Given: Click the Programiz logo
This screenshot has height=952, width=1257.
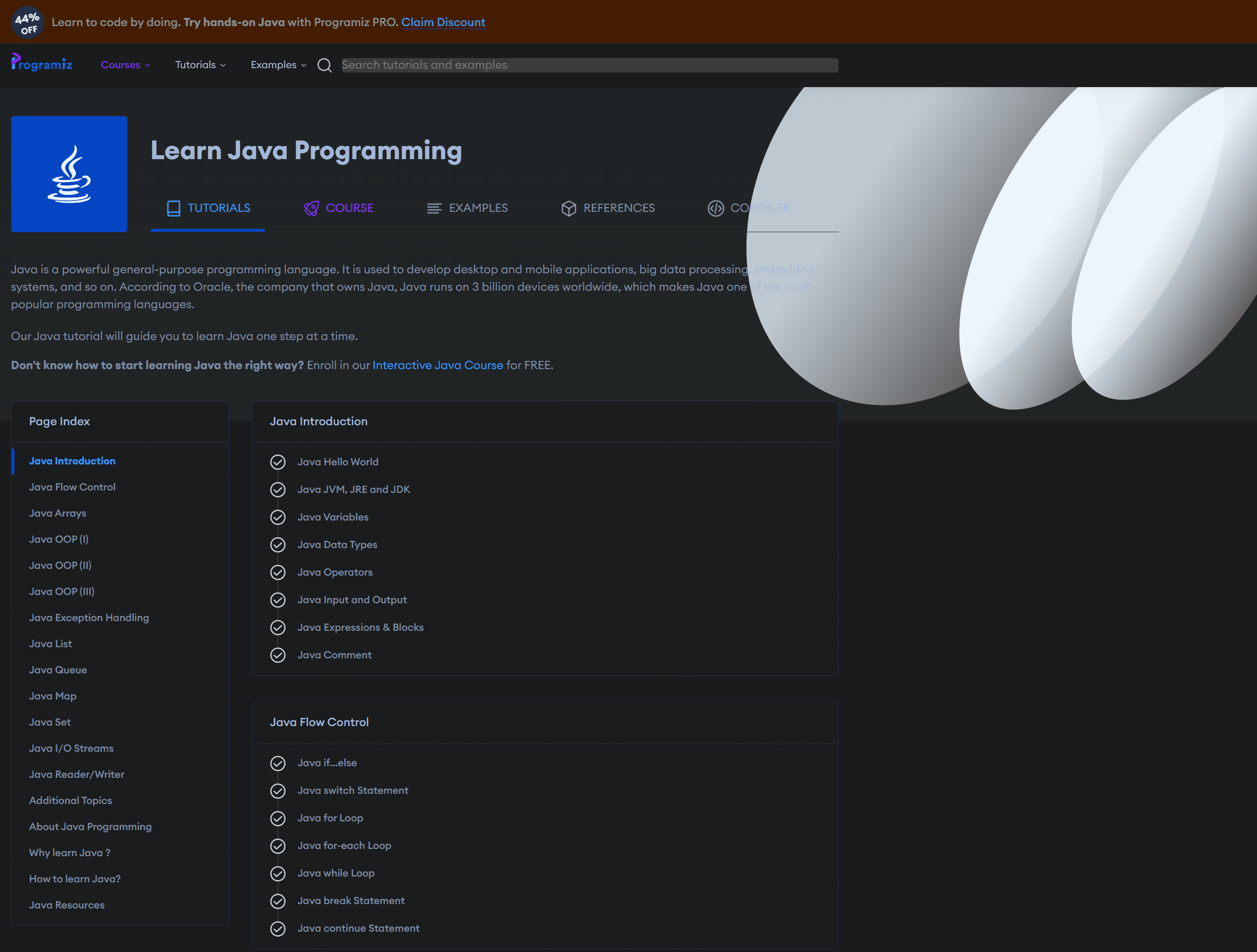Looking at the screenshot, I should (41, 64).
